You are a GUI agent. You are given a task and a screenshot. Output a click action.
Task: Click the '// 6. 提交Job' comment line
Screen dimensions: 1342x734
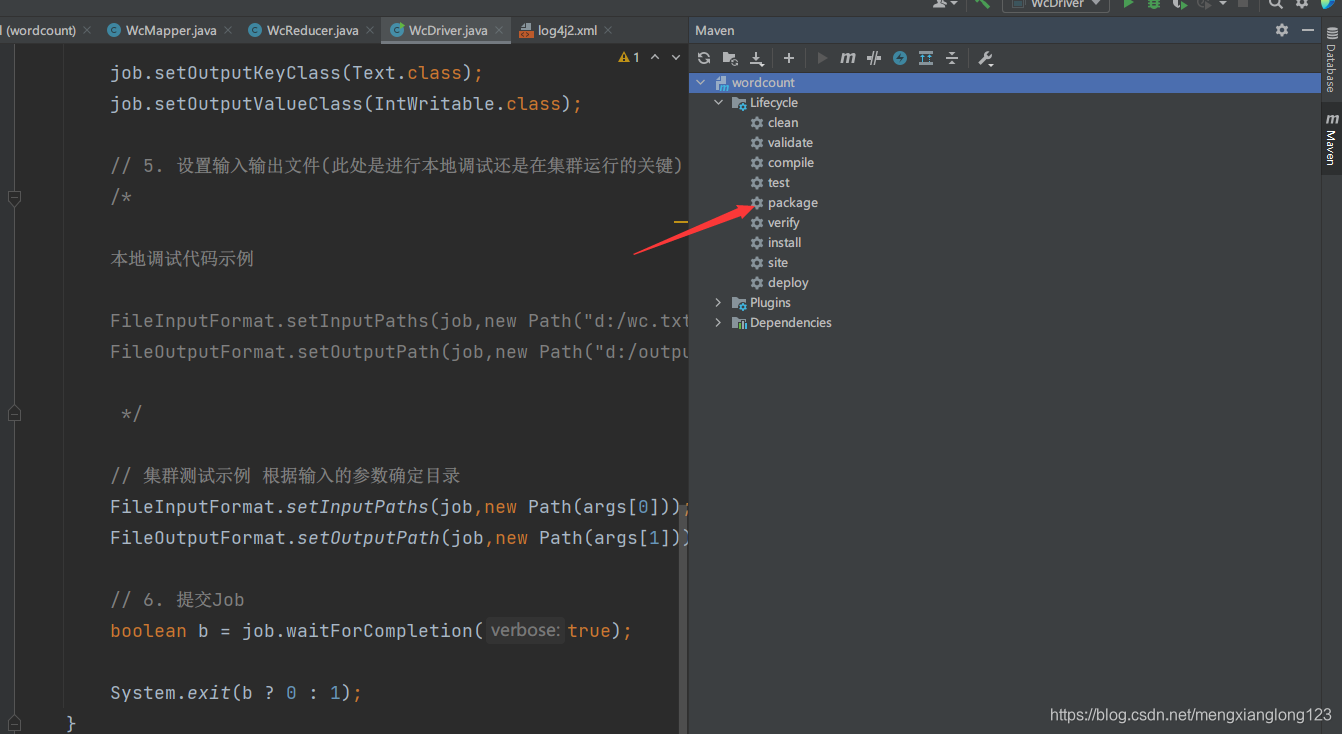pyautogui.click(x=177, y=600)
